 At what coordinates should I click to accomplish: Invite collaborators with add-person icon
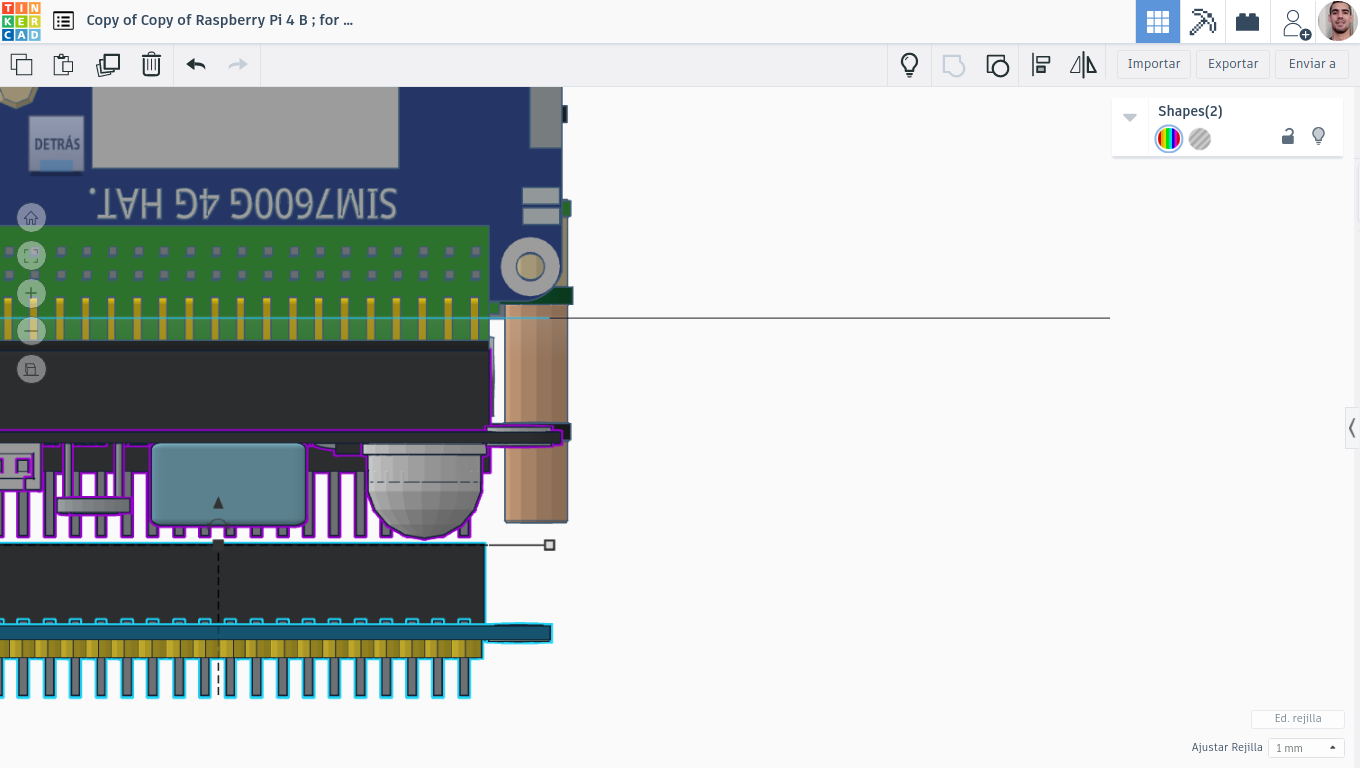pyautogui.click(x=1295, y=23)
